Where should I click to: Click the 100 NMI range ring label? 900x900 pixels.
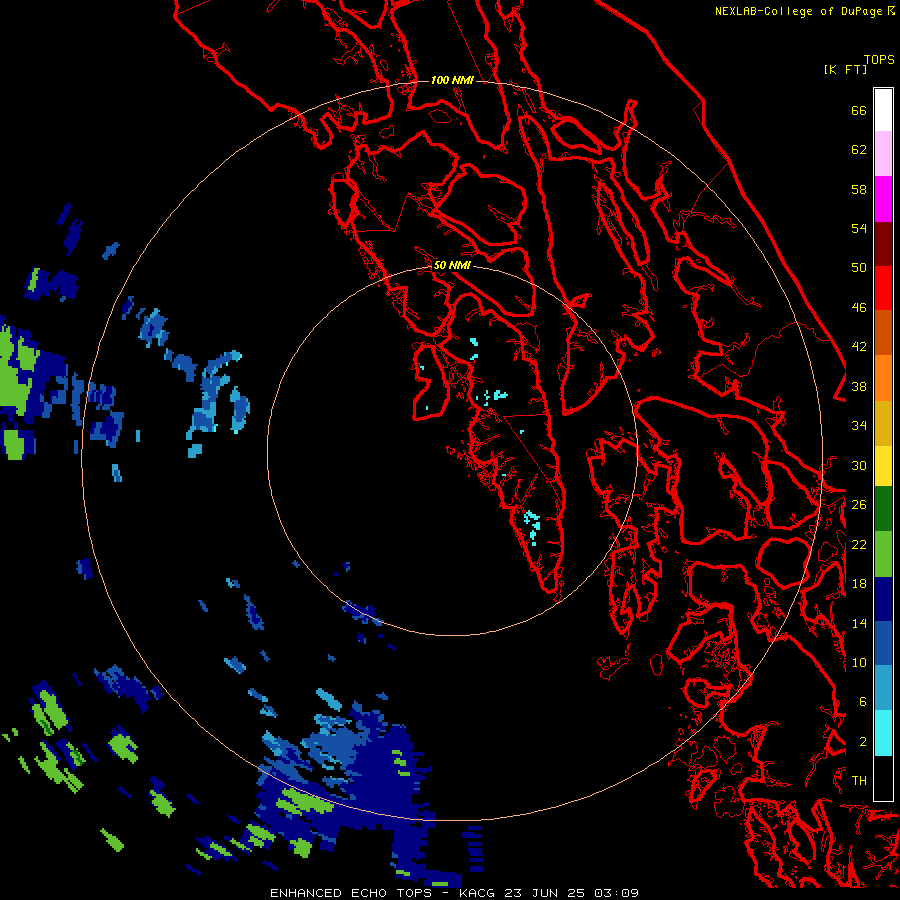[x=452, y=80]
